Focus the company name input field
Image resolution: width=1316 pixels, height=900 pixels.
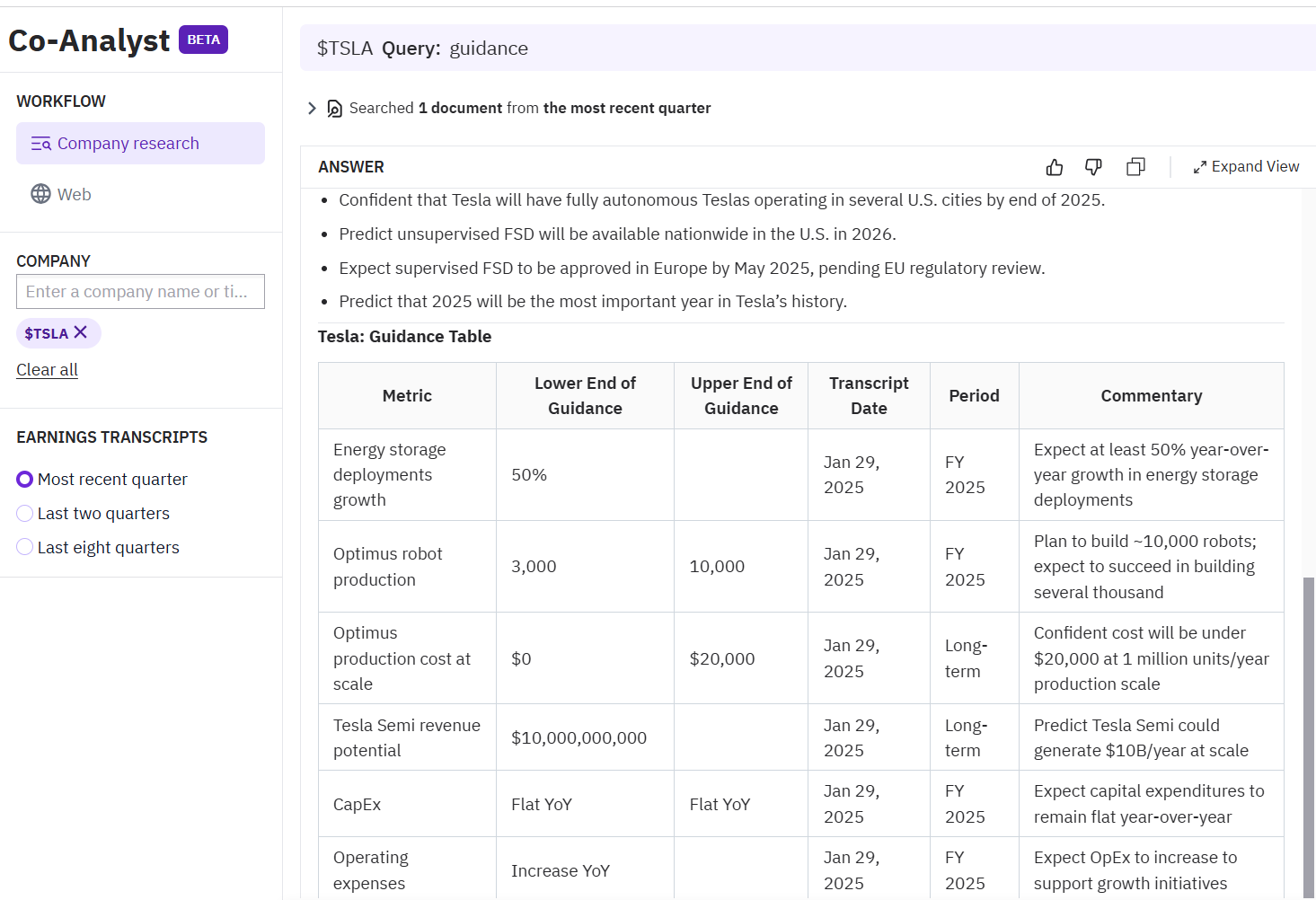pyautogui.click(x=140, y=292)
